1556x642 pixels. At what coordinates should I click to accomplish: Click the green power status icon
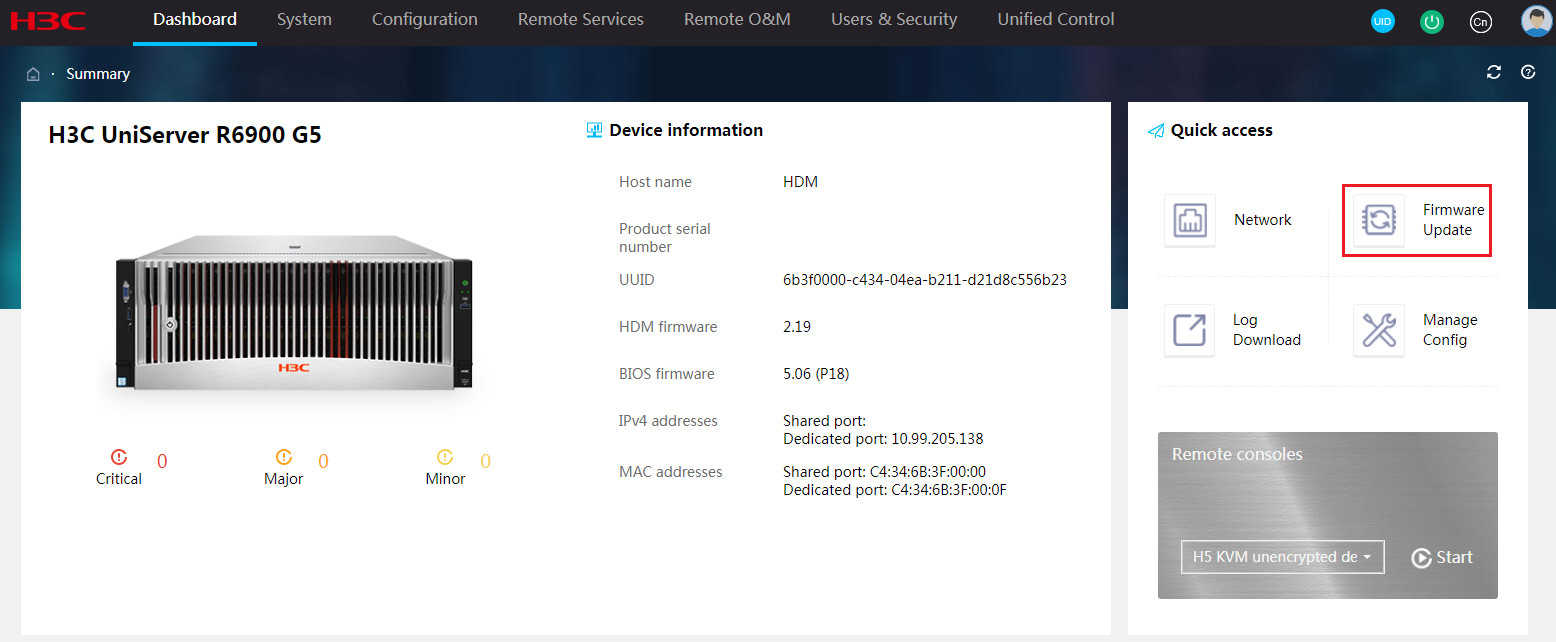(x=1432, y=21)
